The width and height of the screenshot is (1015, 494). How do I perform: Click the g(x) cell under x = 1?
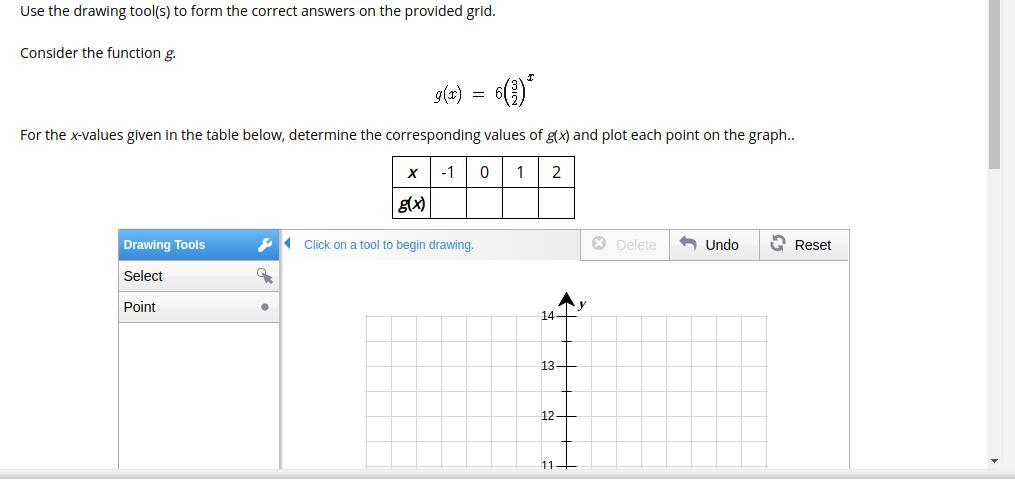pos(520,203)
